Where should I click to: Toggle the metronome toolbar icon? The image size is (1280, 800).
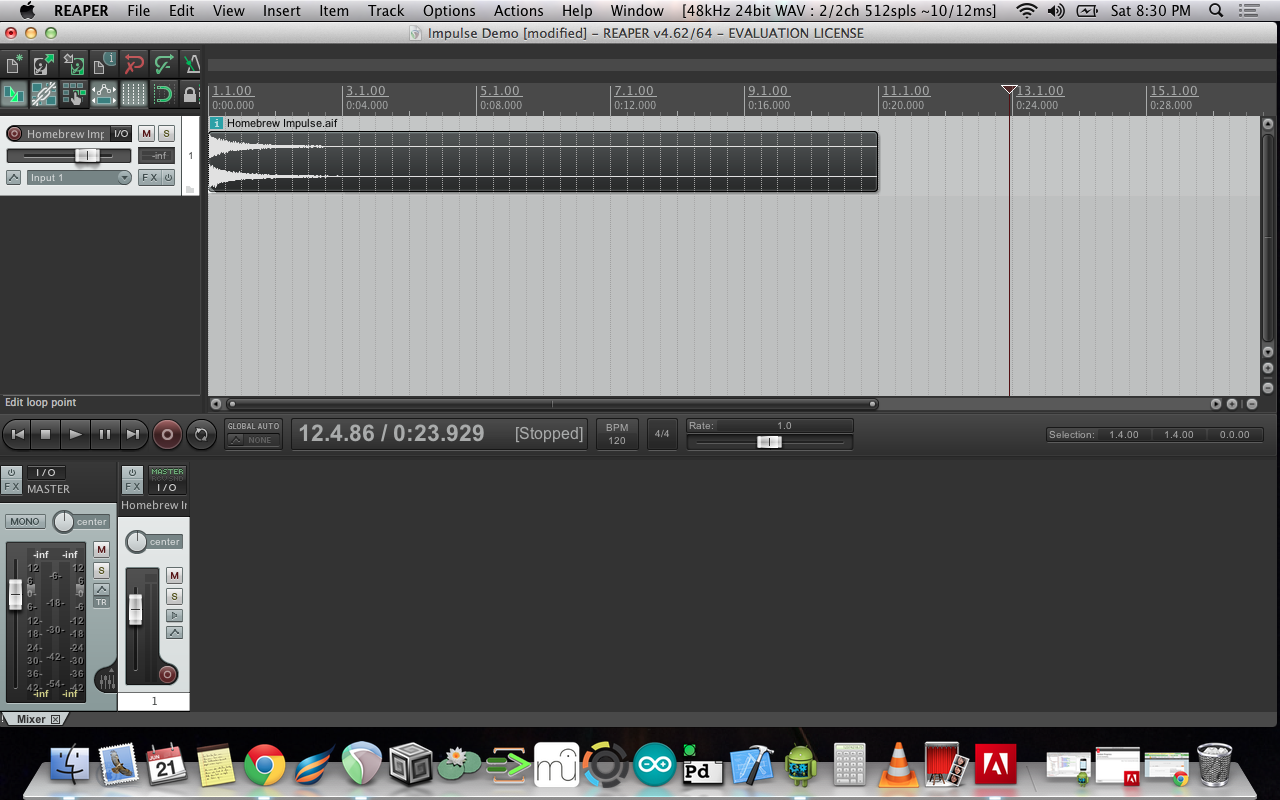[191, 65]
